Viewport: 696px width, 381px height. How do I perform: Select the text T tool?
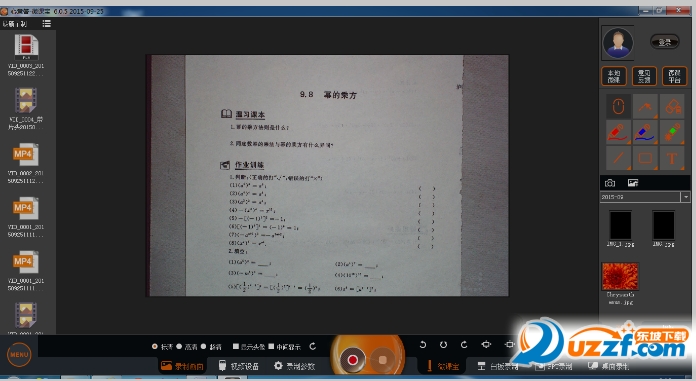pyautogui.click(x=672, y=158)
